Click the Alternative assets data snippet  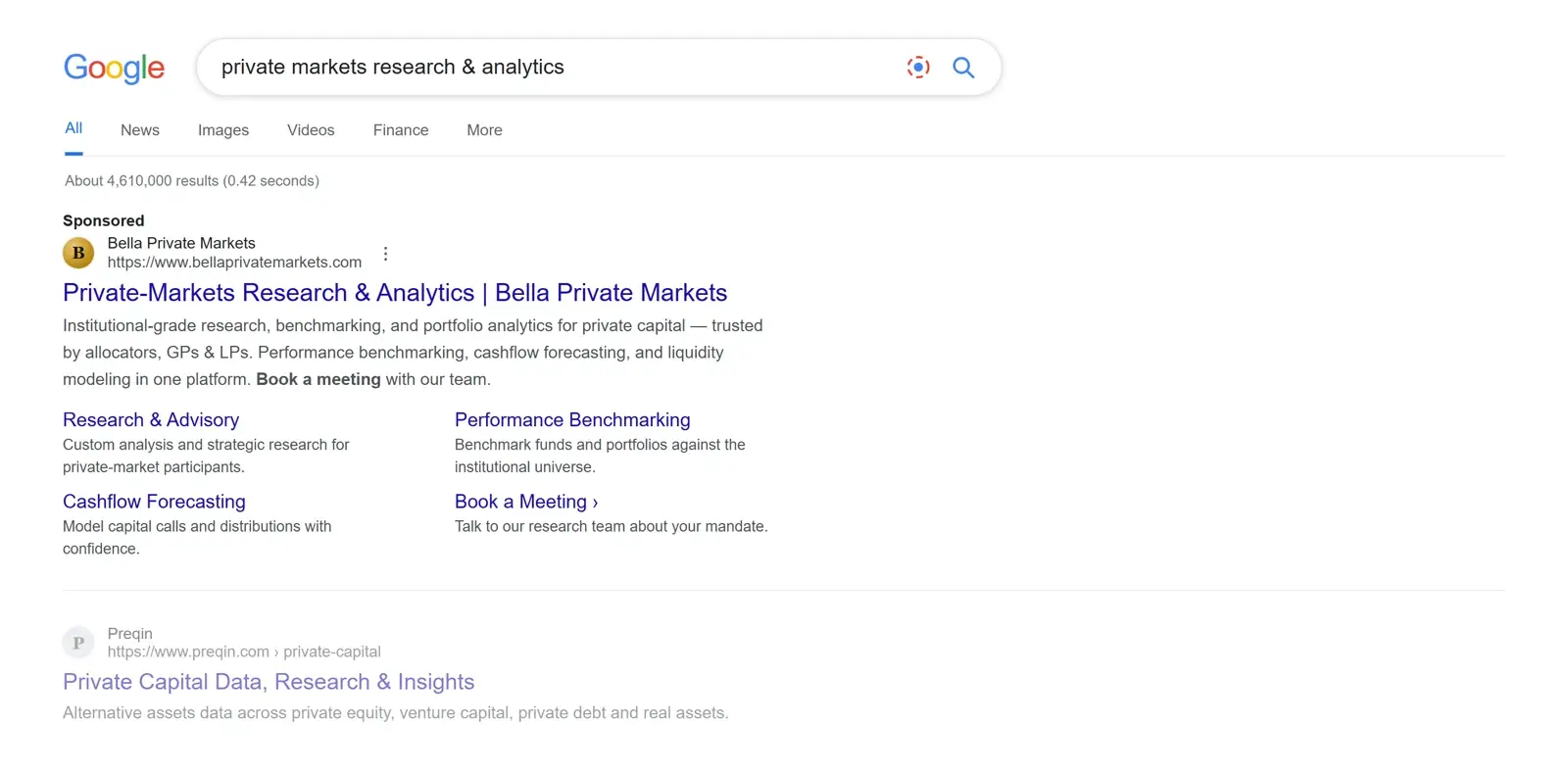coord(396,713)
